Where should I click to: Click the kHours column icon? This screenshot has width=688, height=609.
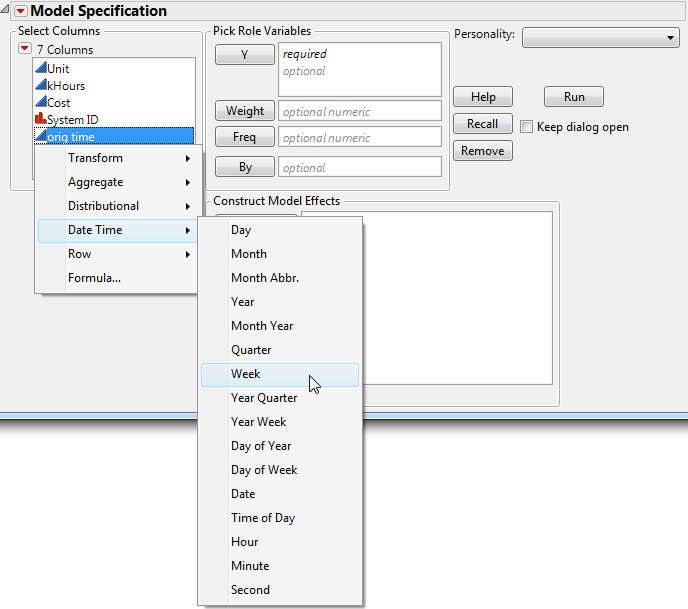40,85
